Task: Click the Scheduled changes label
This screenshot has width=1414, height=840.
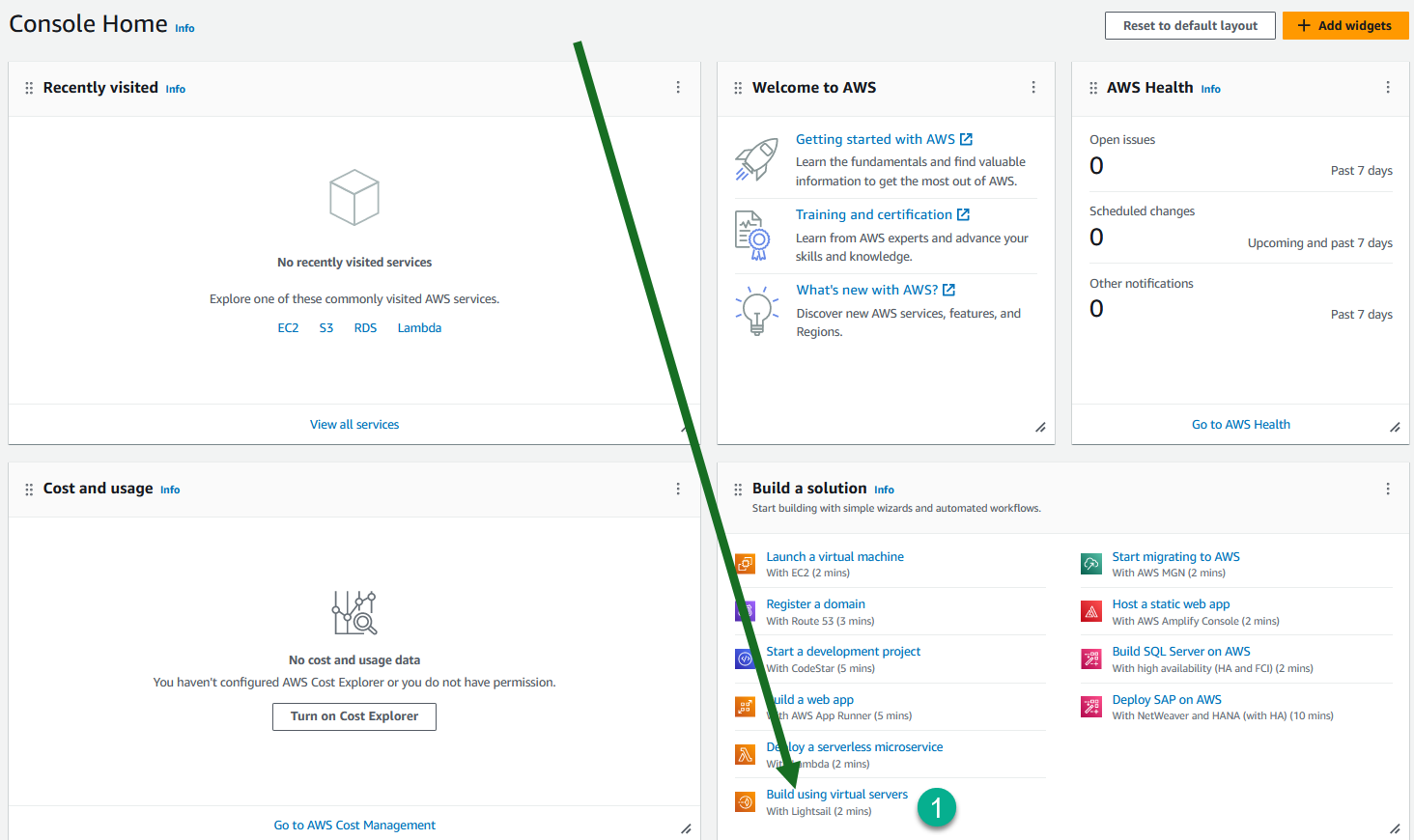Action: pos(1142,211)
